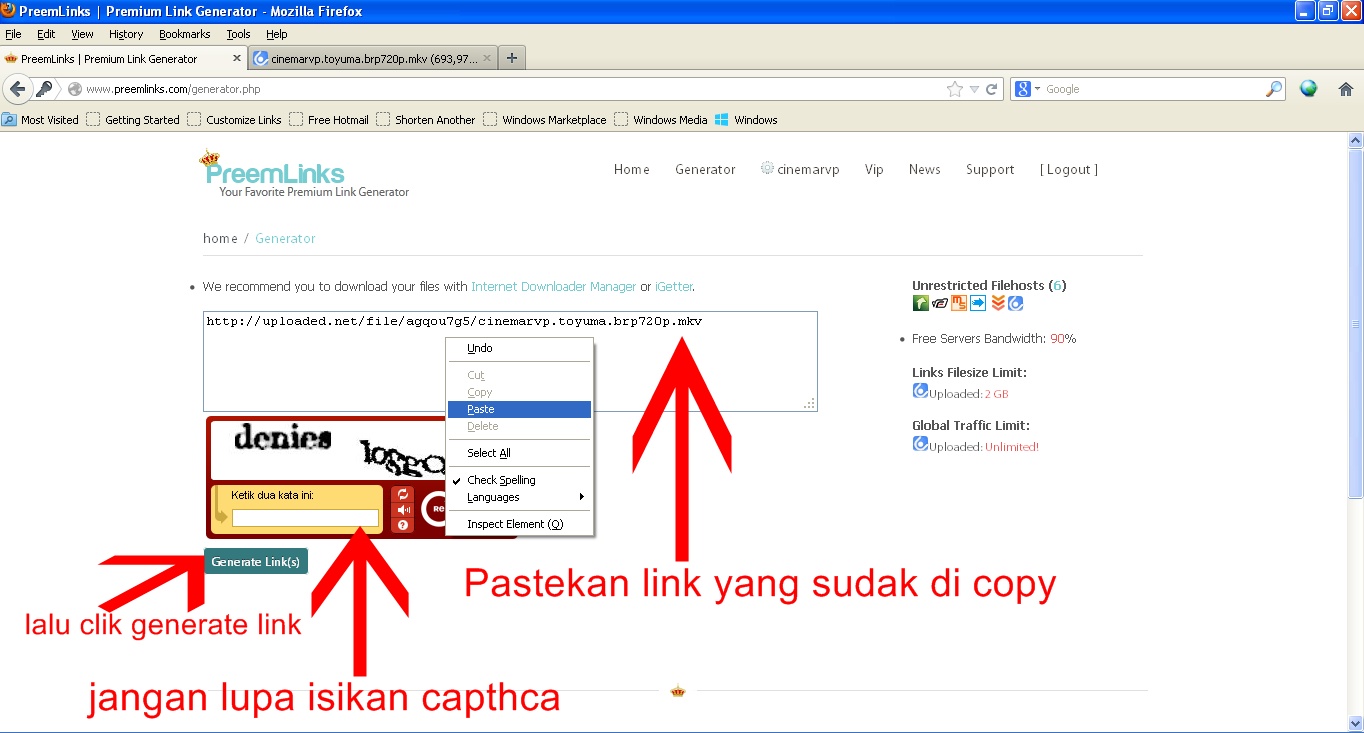Click the [ Logout ] link

click(1069, 169)
